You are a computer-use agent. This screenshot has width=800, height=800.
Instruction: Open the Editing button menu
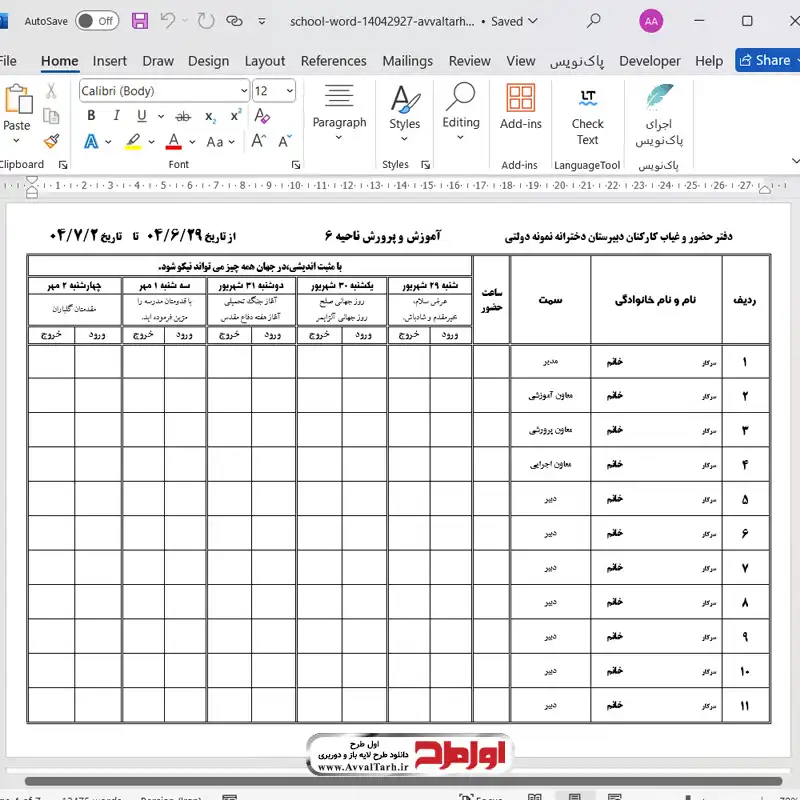461,115
